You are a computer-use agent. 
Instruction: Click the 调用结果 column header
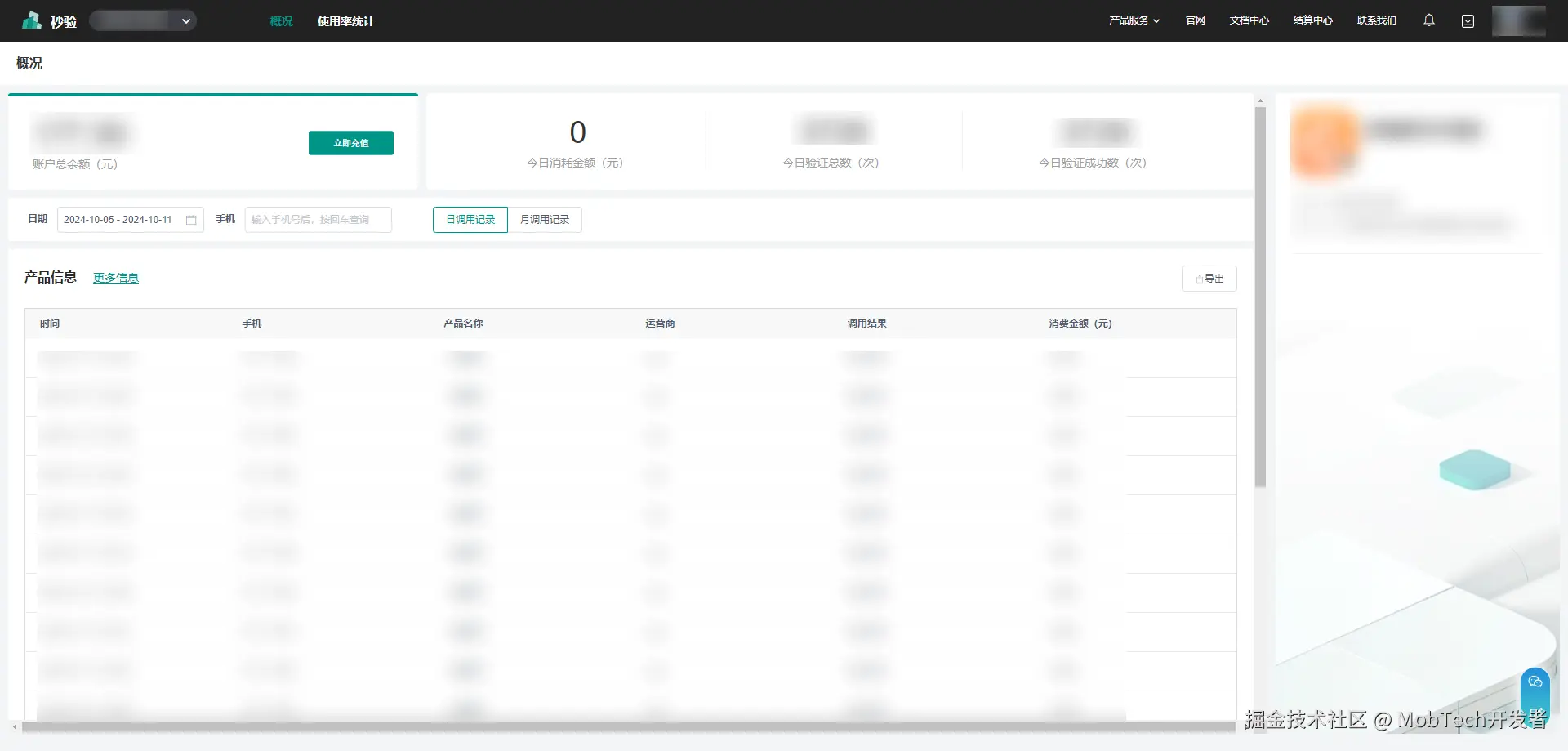[866, 324]
